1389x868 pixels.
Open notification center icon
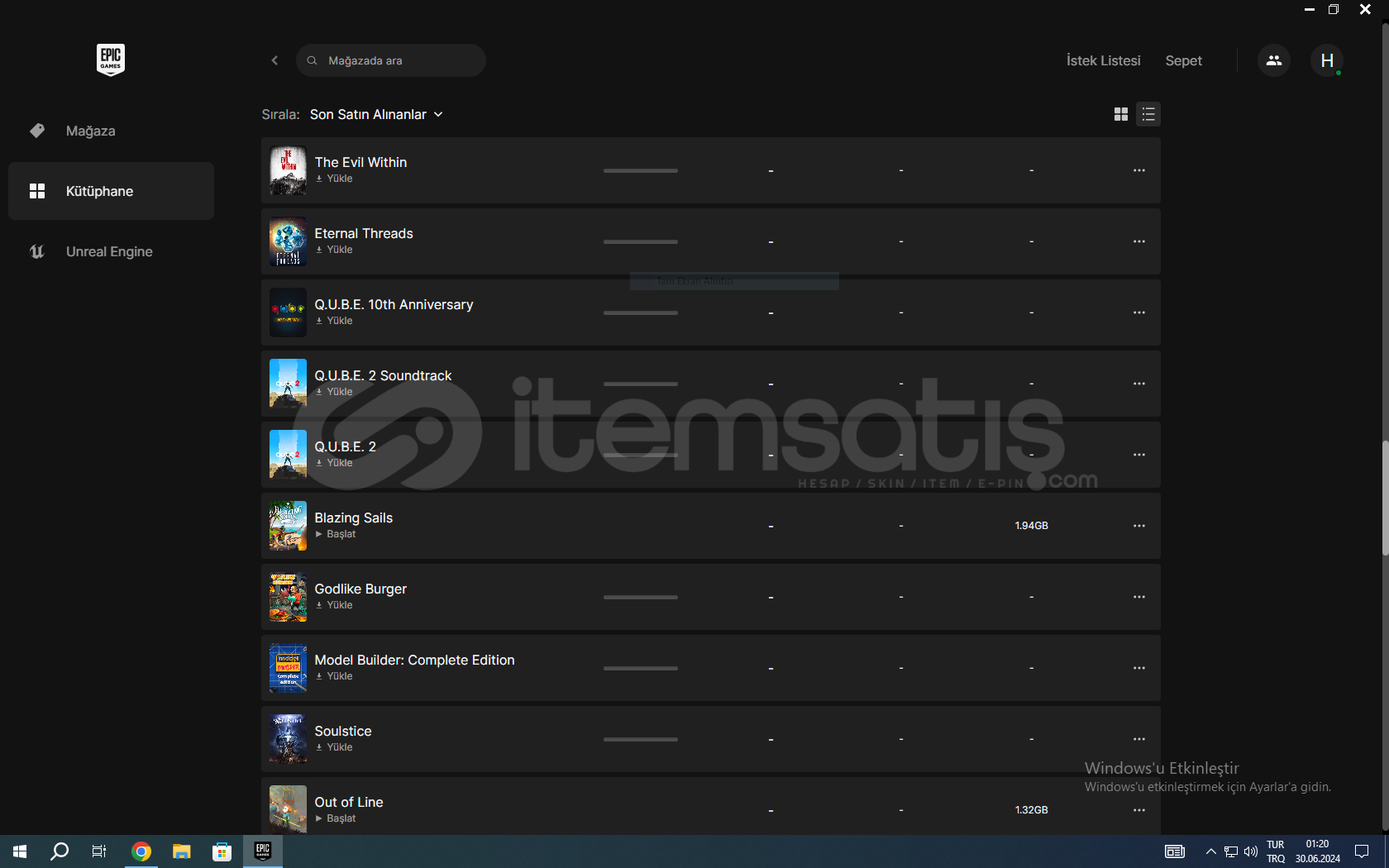[x=1362, y=851]
